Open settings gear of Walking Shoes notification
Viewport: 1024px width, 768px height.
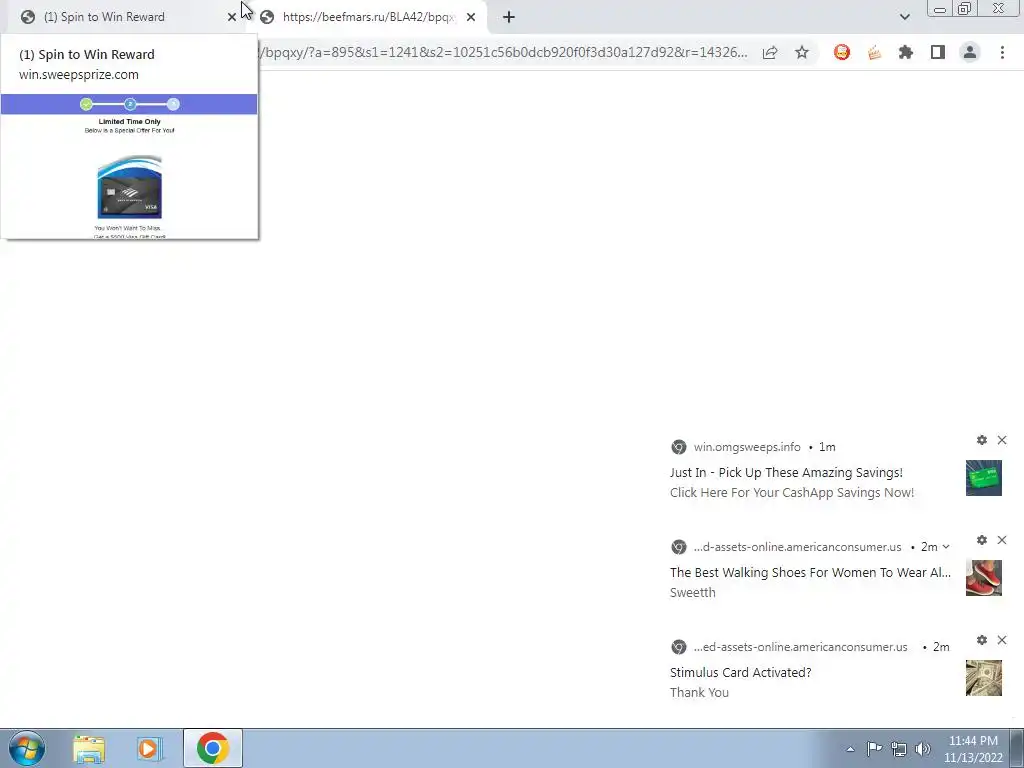982,540
